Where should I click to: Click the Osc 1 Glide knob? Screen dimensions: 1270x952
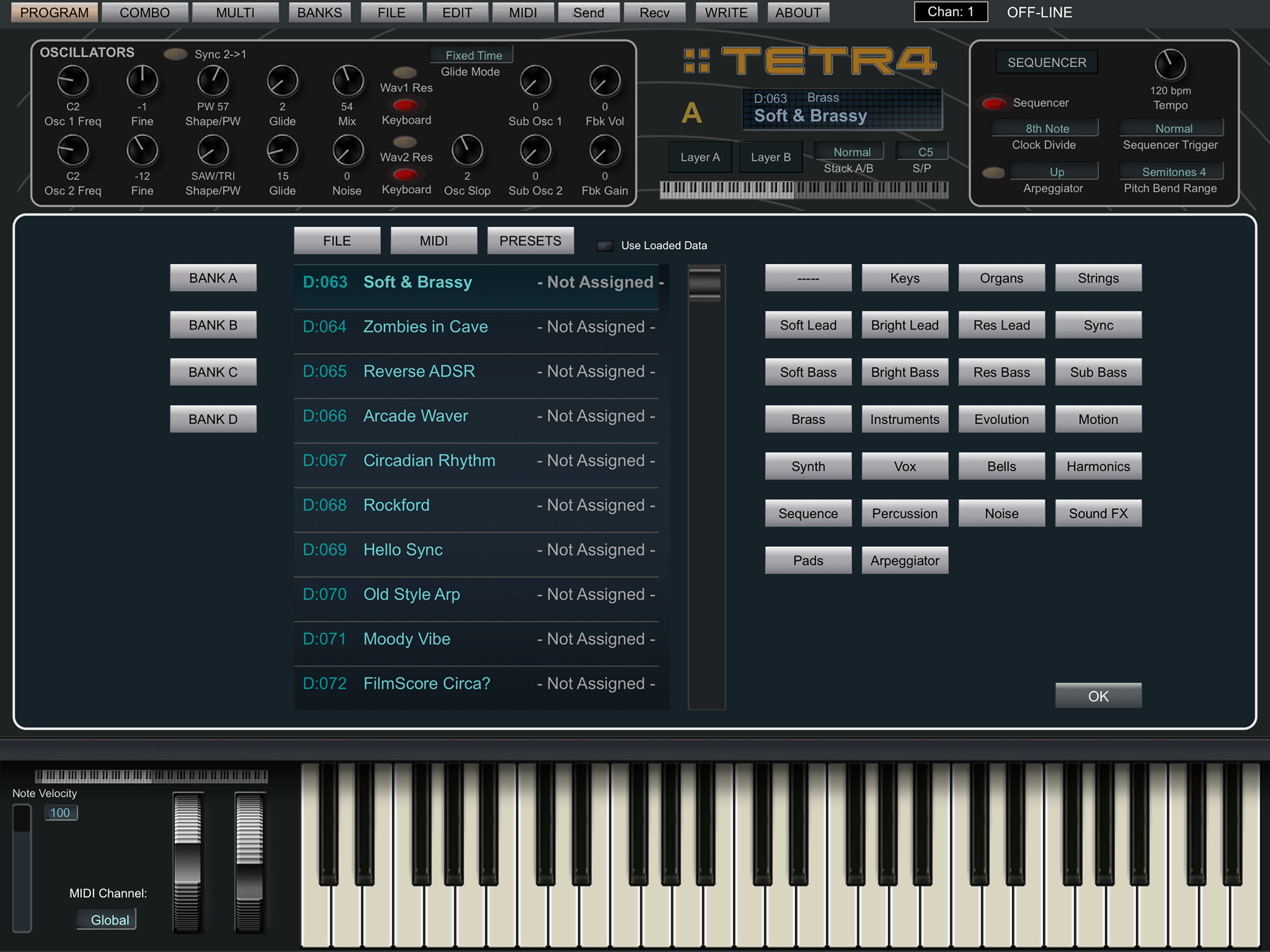pos(283,81)
